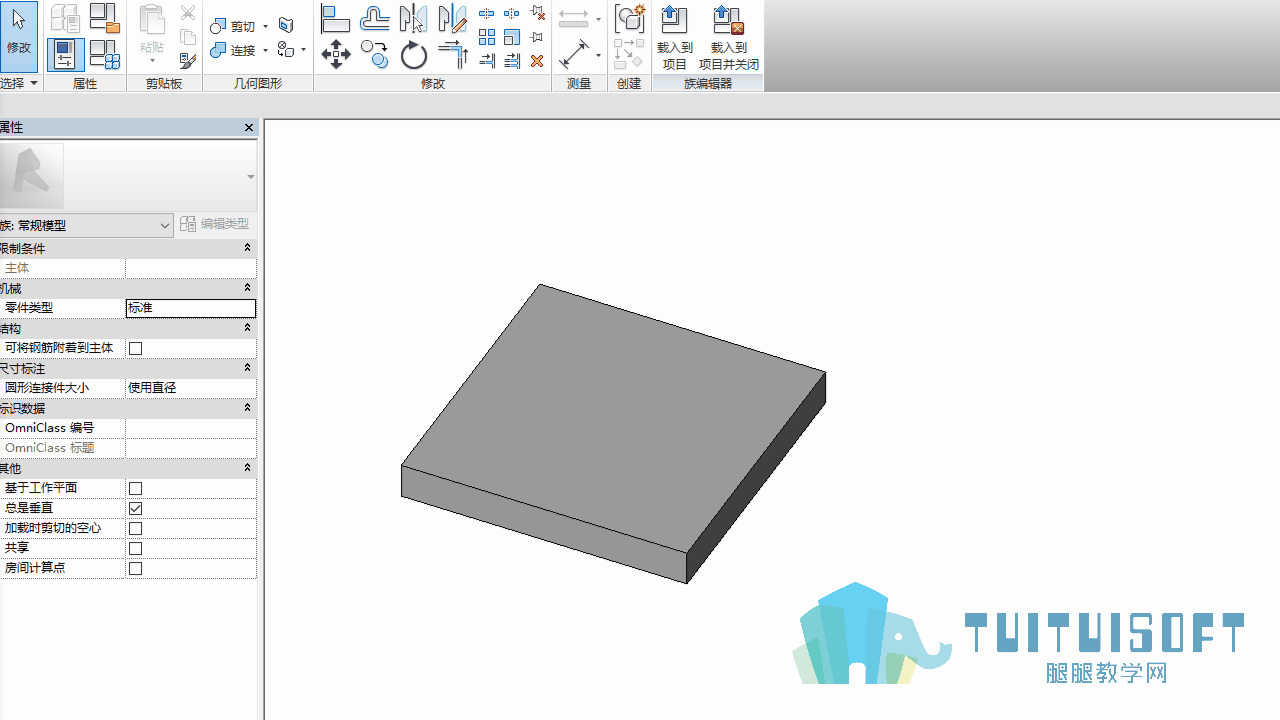
Task: Toggle the Properties palette icon
Action: (x=64, y=54)
